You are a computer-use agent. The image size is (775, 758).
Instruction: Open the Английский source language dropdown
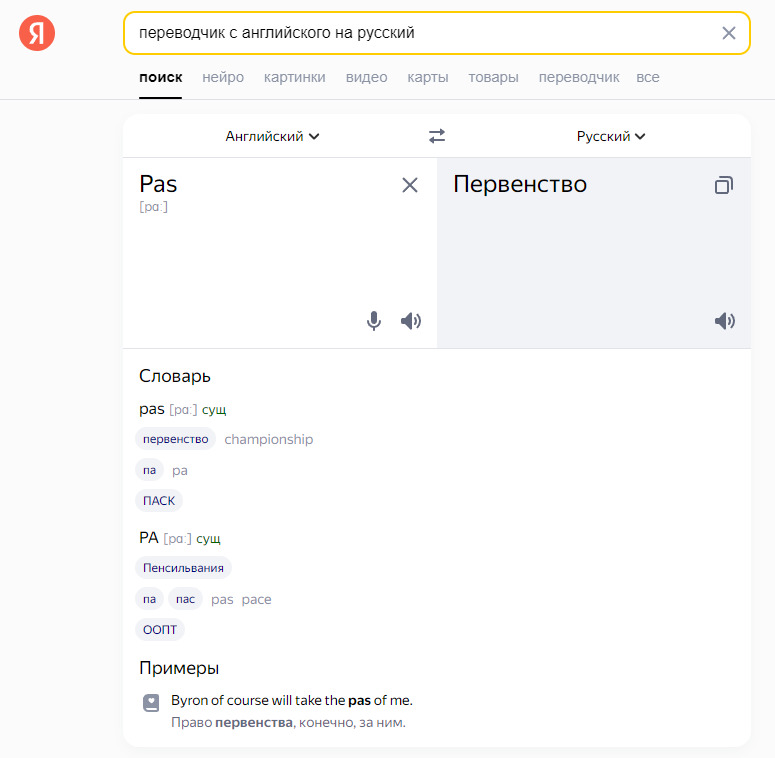coord(272,136)
